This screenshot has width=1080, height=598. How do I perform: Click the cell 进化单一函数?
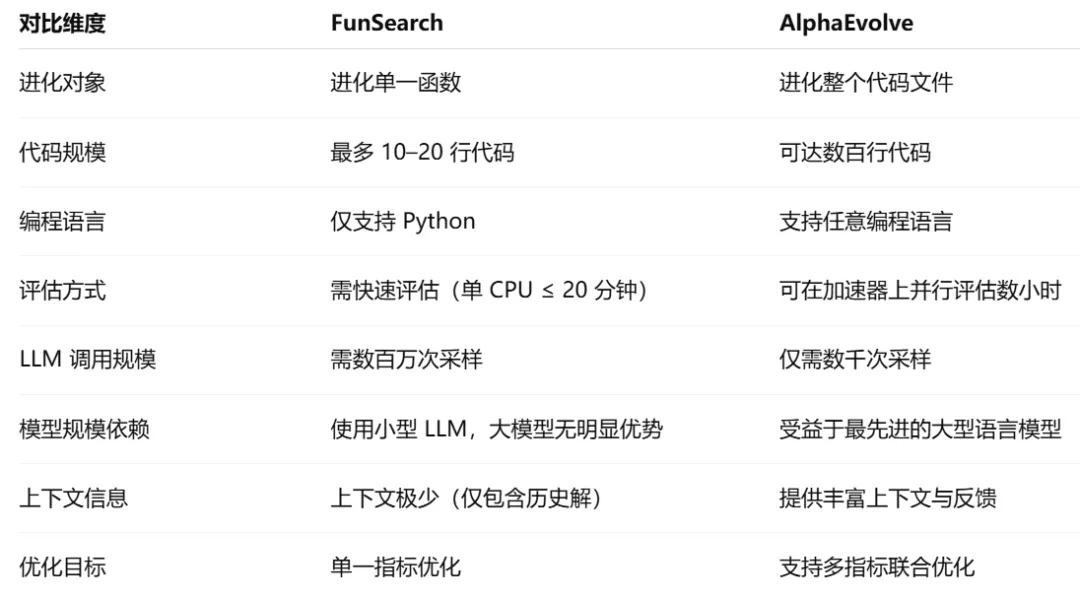395,83
